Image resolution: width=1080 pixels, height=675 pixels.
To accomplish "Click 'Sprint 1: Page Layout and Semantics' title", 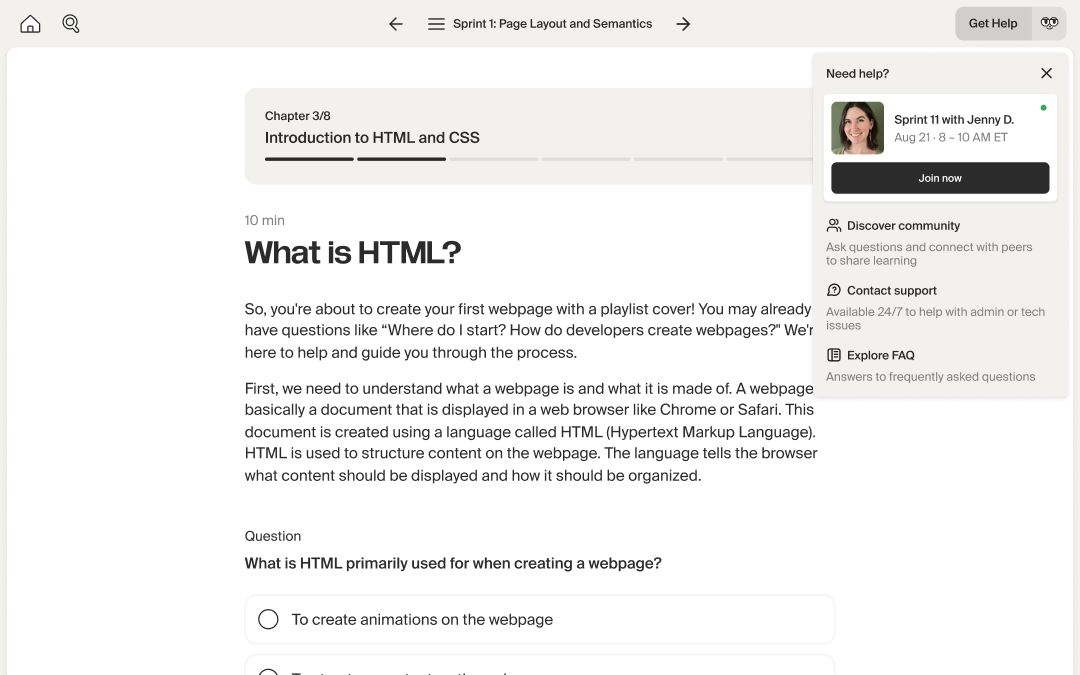I will 552,23.
